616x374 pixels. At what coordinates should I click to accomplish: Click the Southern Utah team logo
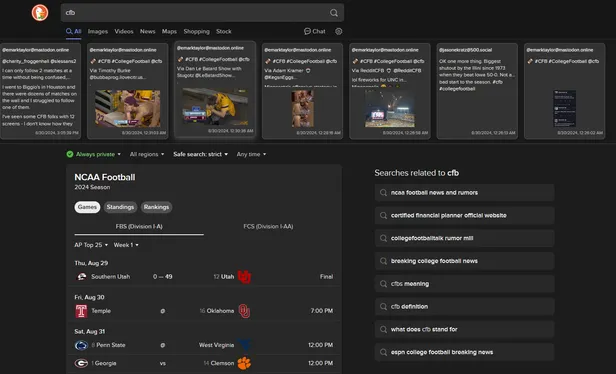pos(81,277)
